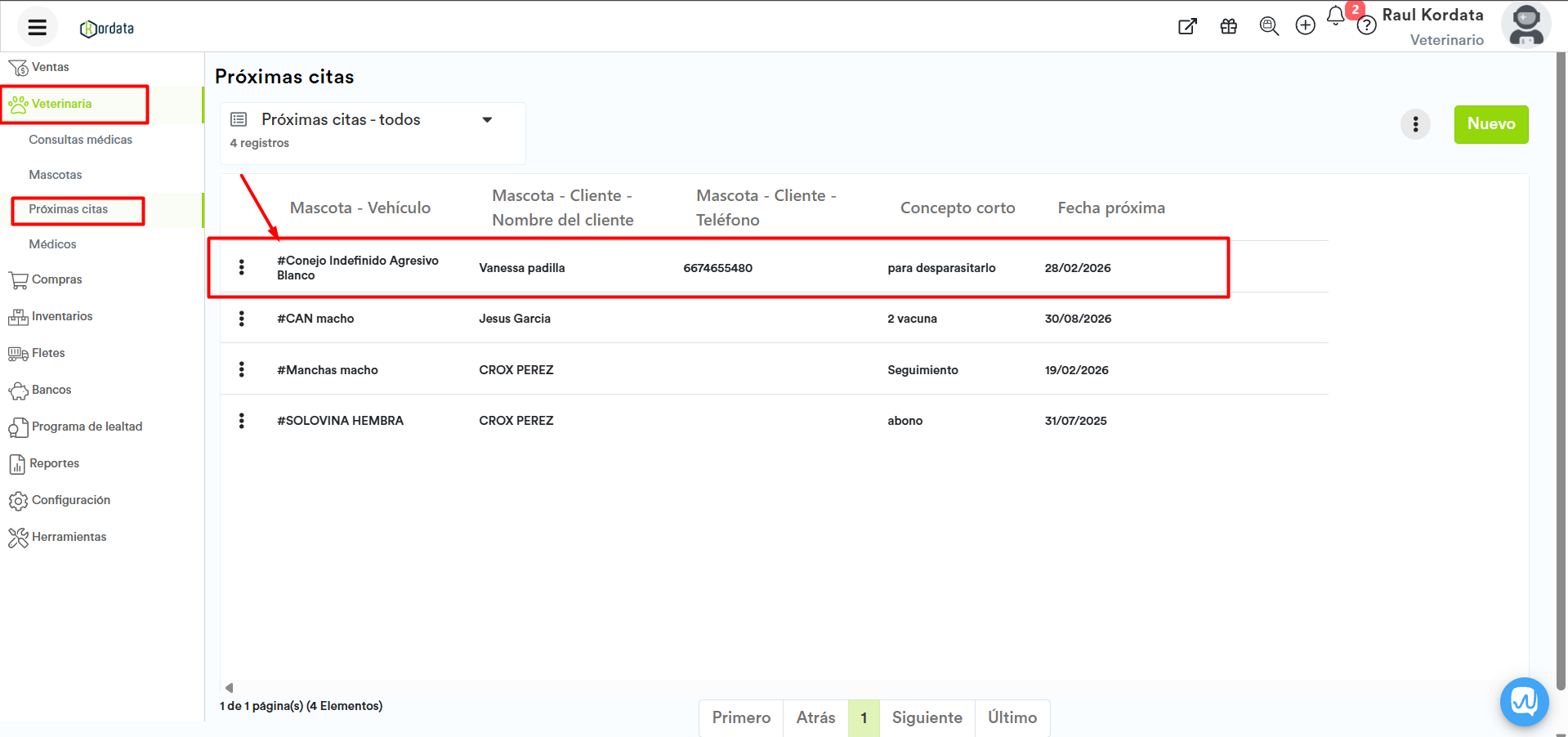This screenshot has width=1568, height=737.
Task: Click the plus circle add icon
Action: [x=1305, y=25]
